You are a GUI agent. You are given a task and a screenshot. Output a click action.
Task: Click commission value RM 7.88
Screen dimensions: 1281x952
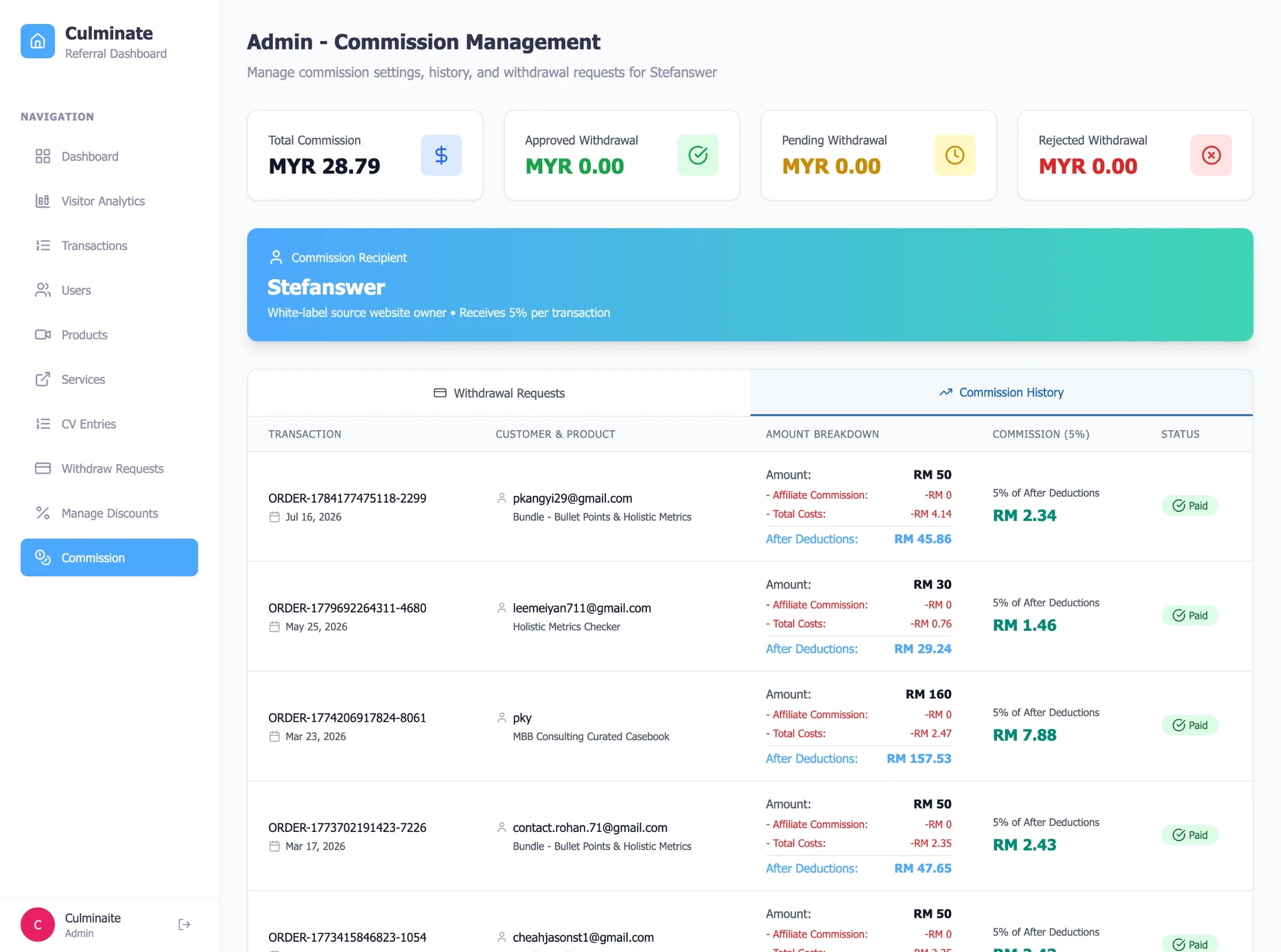tap(1025, 735)
